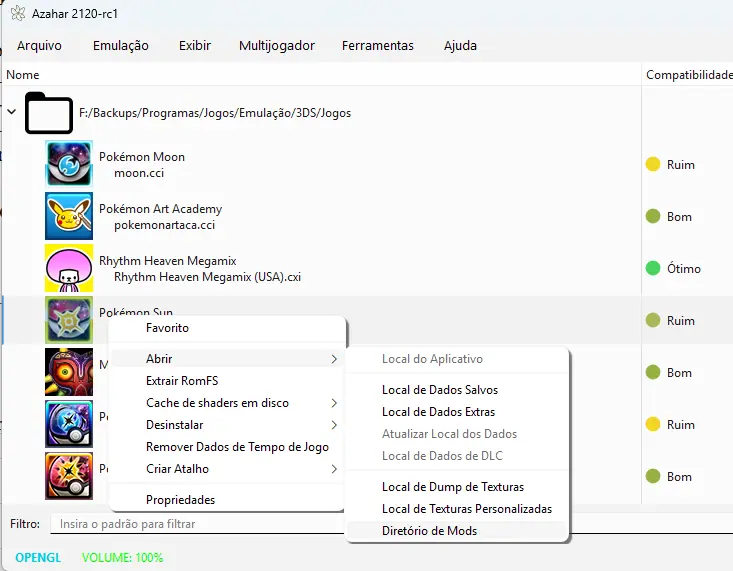Click the Bom dot on Majora's Mask row
733x571 pixels.
tap(653, 372)
